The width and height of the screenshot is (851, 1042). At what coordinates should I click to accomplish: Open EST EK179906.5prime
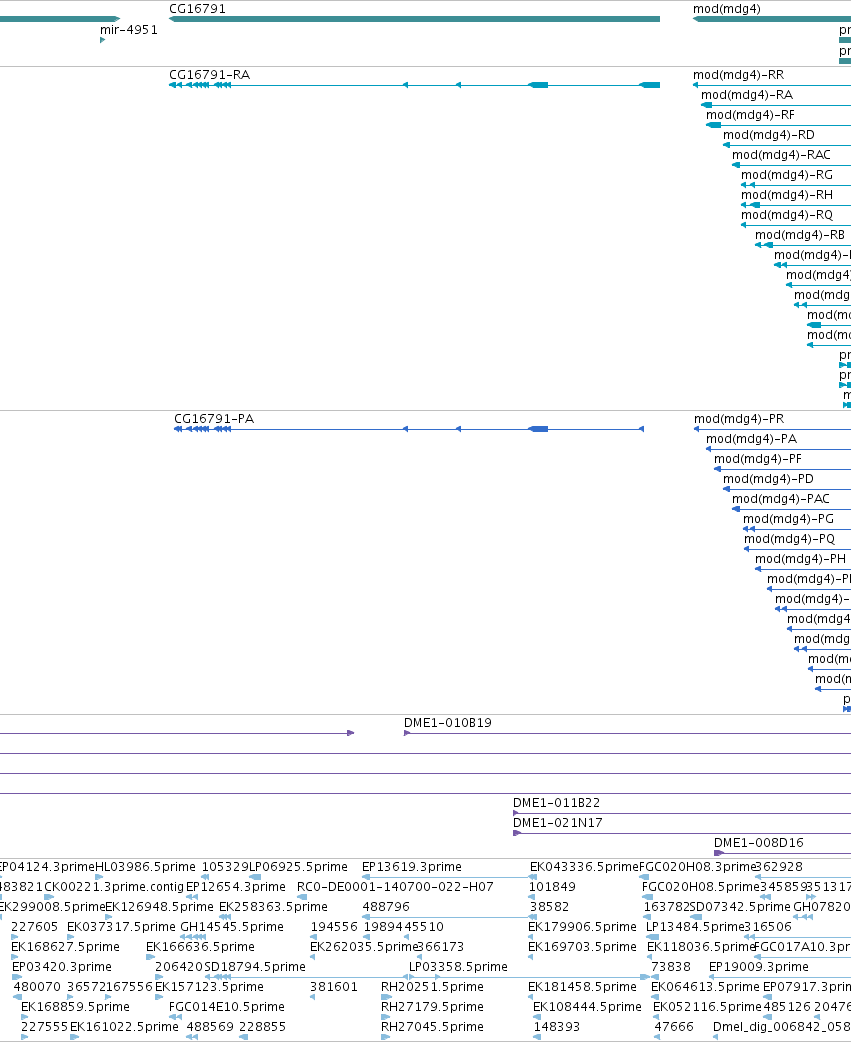click(x=583, y=926)
